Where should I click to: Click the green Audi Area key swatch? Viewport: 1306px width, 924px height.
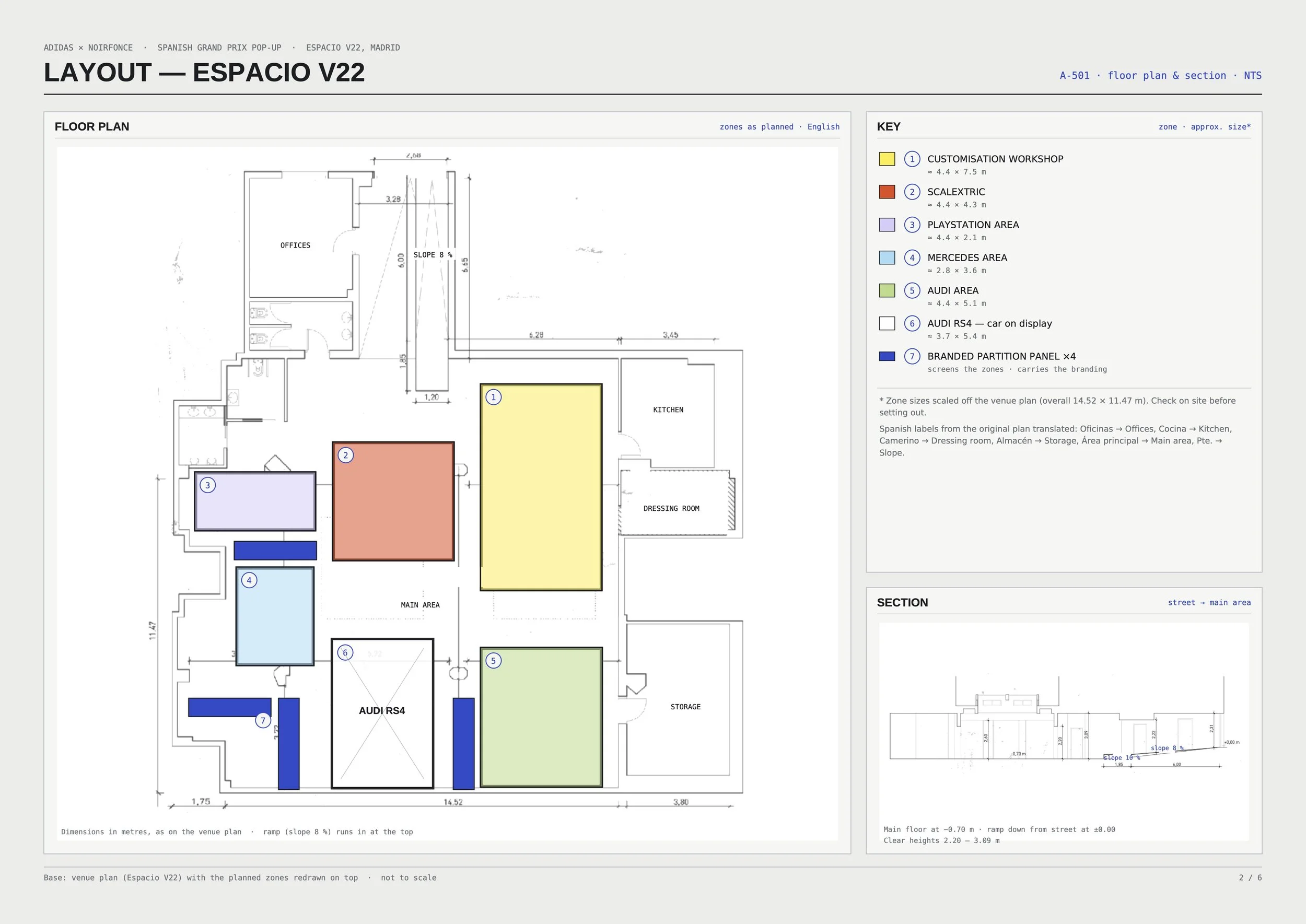coord(887,291)
